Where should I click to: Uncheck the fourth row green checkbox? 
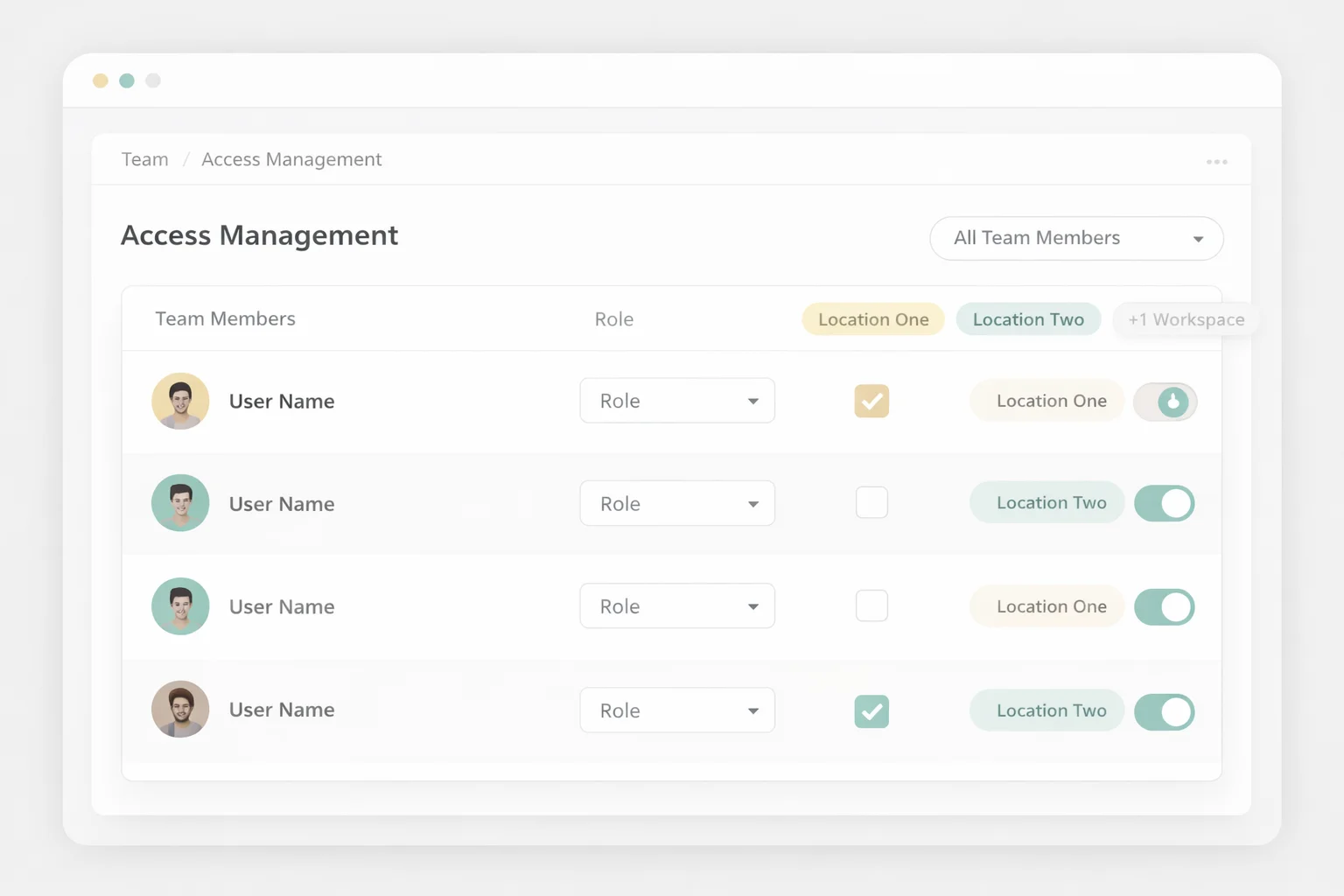871,711
